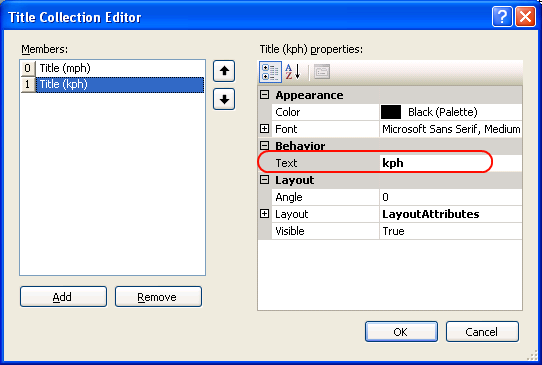
Task: Move selected member up with arrow button
Action: (x=224, y=71)
